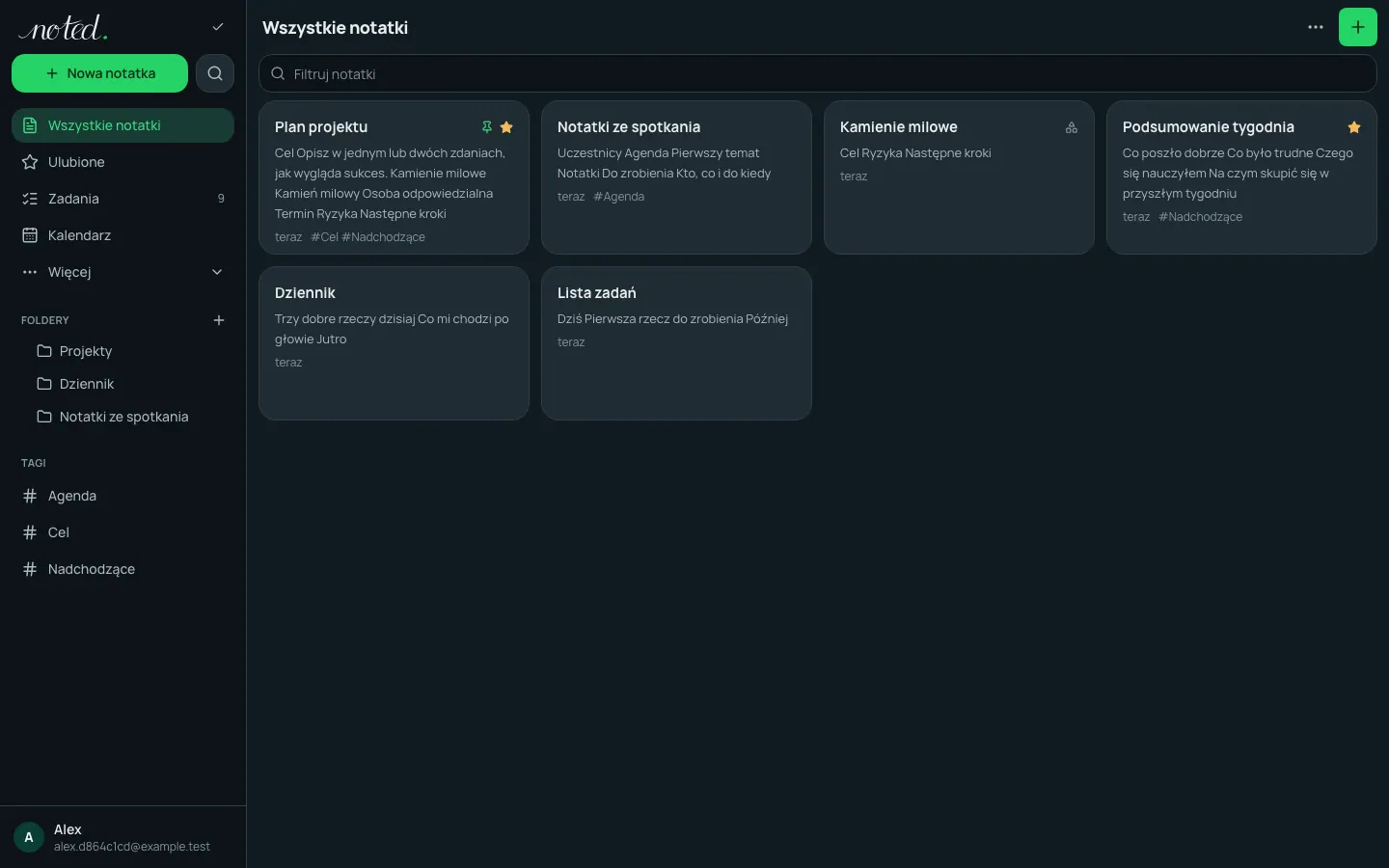Toggle favorite star on Podsumowanie tygodnia

click(1354, 127)
